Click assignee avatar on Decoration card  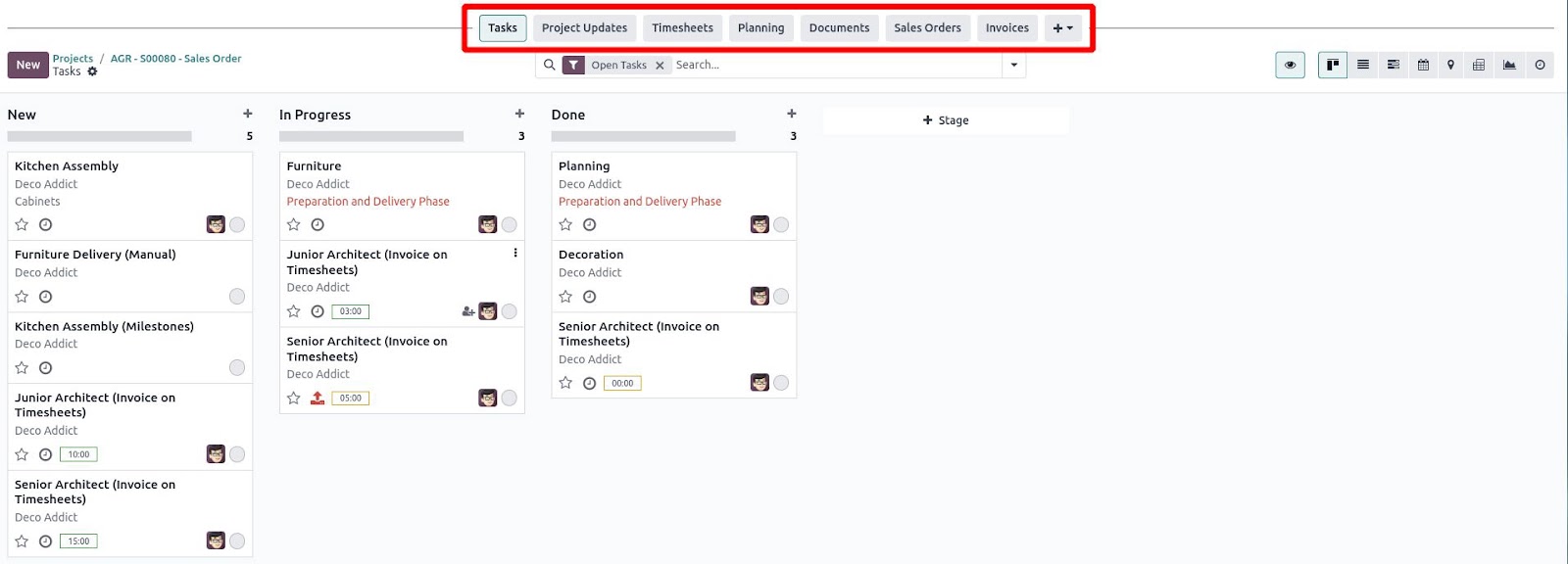point(759,297)
